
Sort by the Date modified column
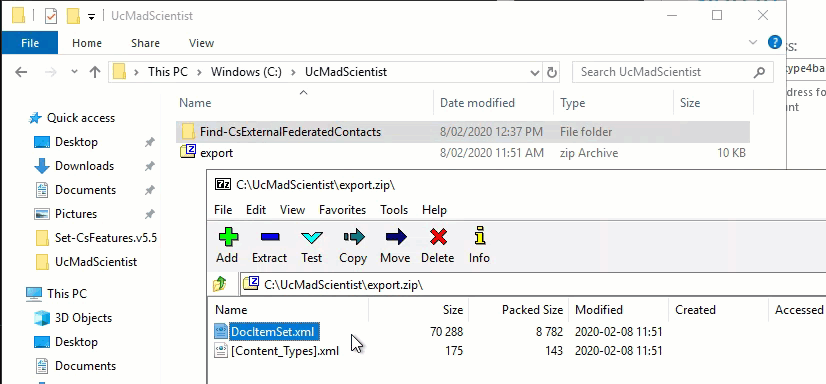pos(477,103)
